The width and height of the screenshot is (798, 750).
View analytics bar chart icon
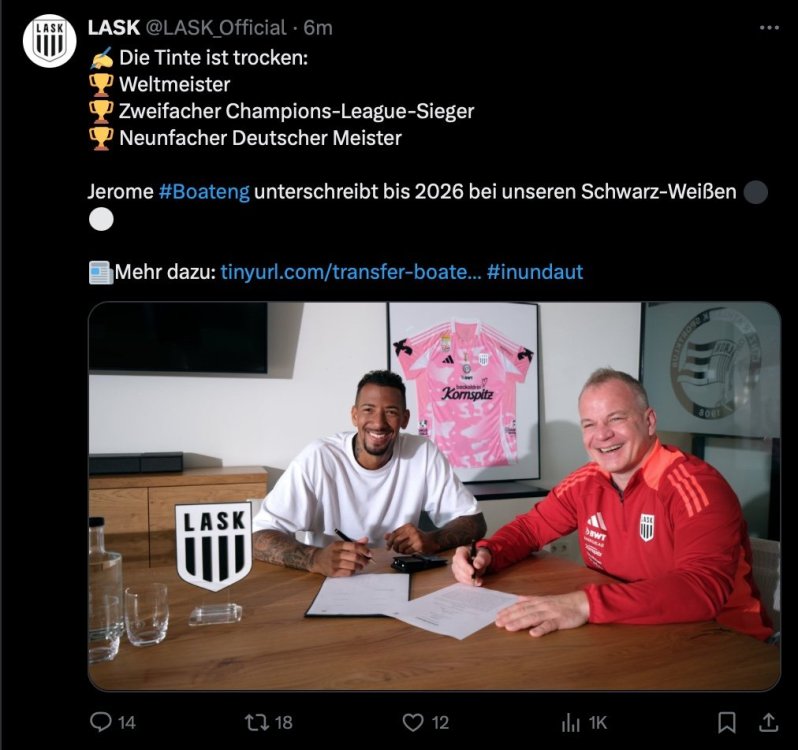(x=571, y=723)
